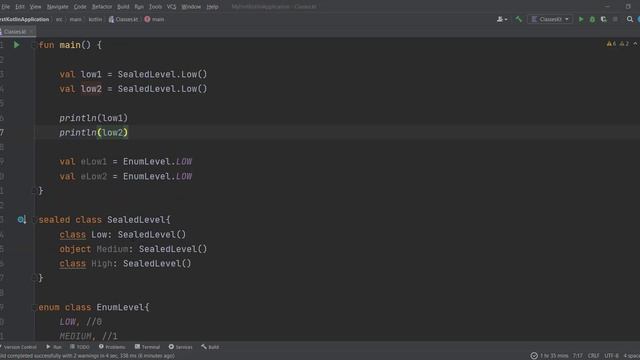Click the underlined class keyword before High
Viewport: 640px width, 360px height.
(73, 264)
